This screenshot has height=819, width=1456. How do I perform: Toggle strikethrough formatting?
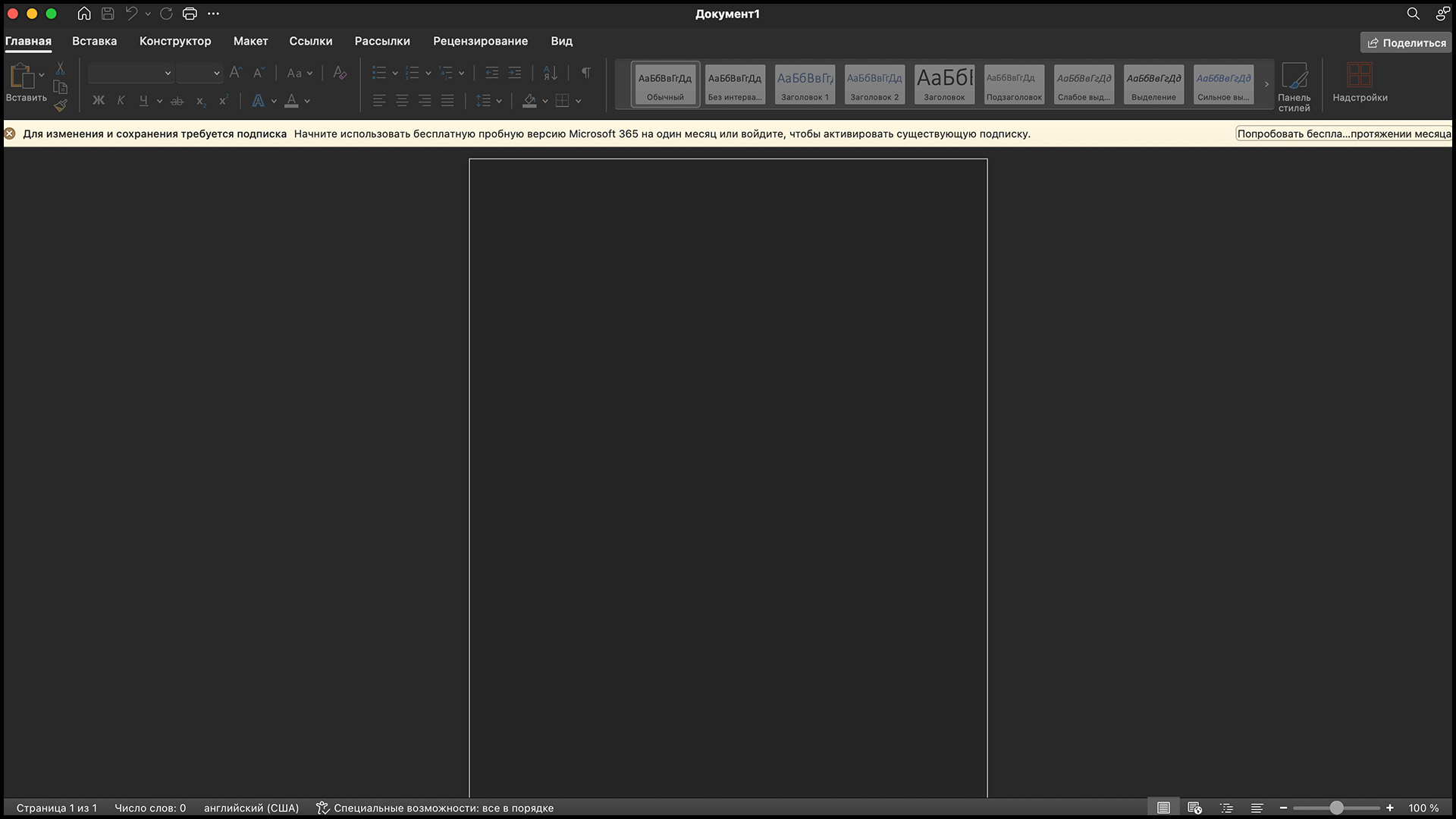[x=177, y=101]
